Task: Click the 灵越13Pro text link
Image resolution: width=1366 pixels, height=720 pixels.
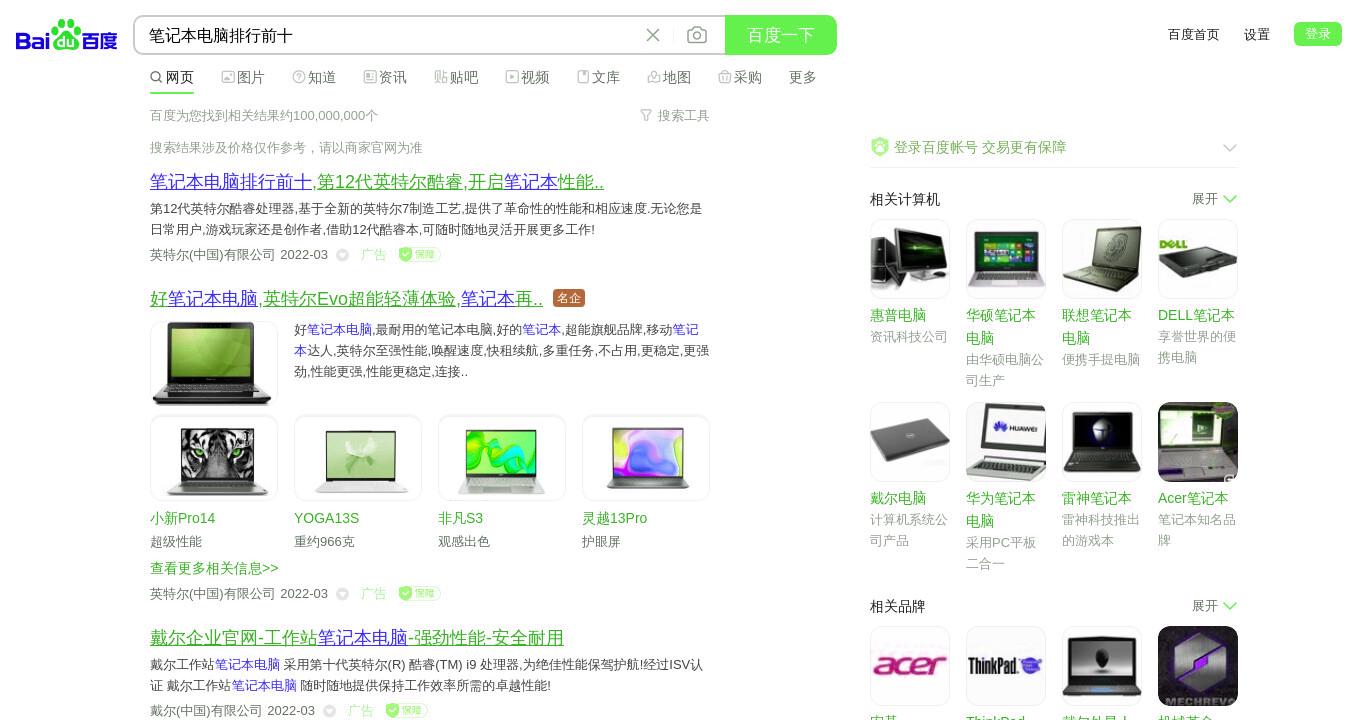Action: pyautogui.click(x=614, y=518)
